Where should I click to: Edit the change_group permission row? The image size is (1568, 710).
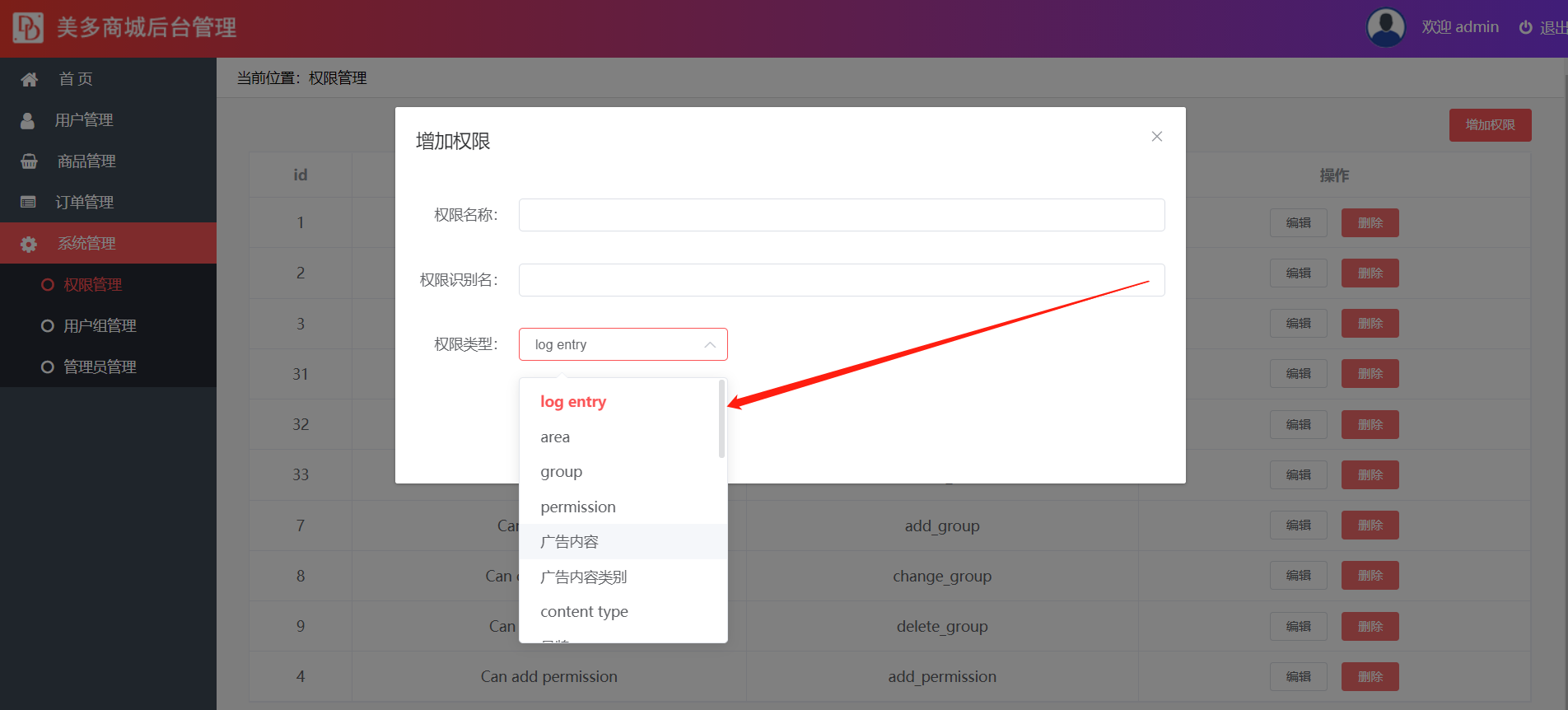pos(1299,576)
